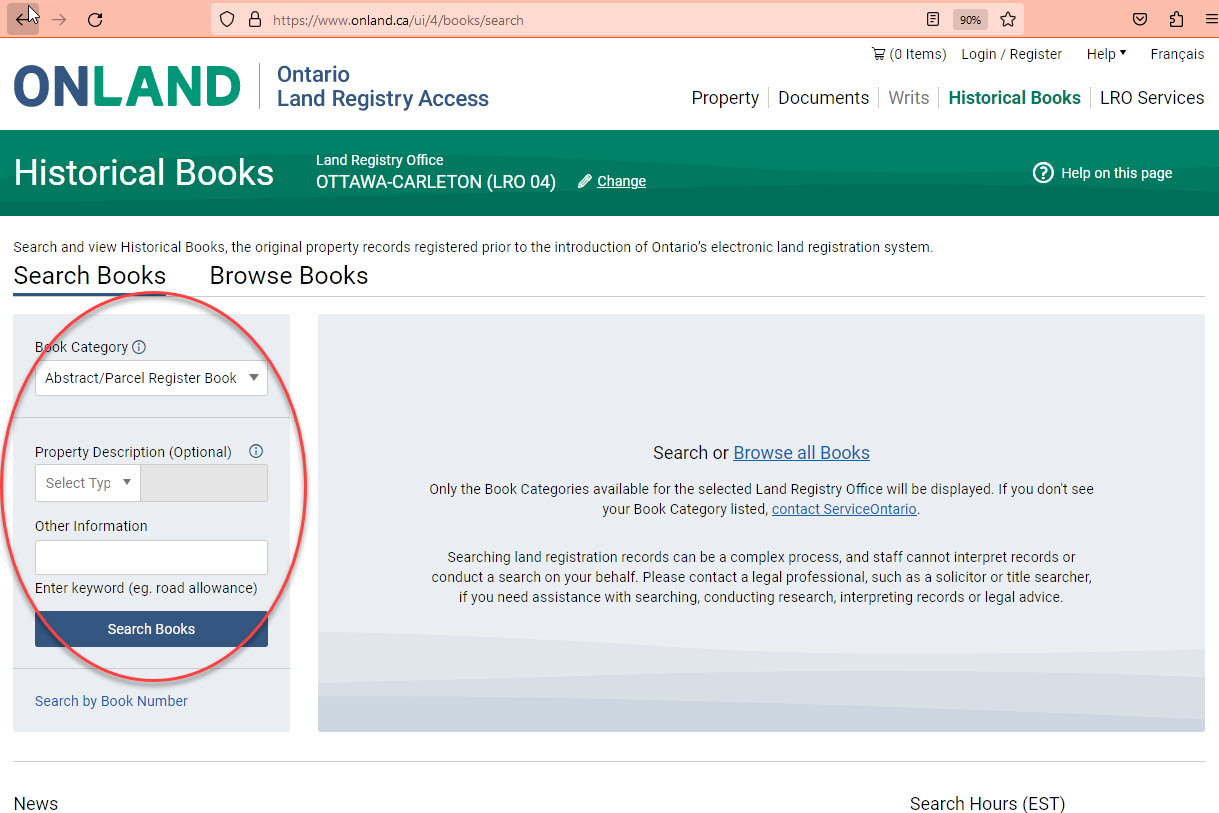Reload the page with the refresh icon
Image resolution: width=1219 pixels, height=813 pixels.
pos(95,19)
